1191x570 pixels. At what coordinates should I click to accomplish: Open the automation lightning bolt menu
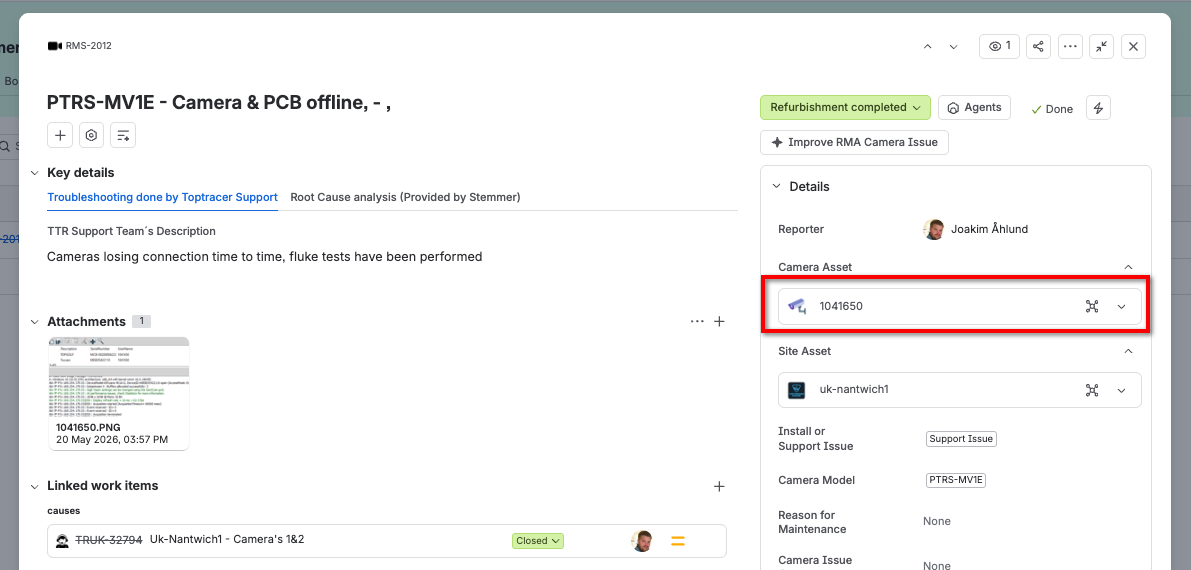pos(1098,108)
